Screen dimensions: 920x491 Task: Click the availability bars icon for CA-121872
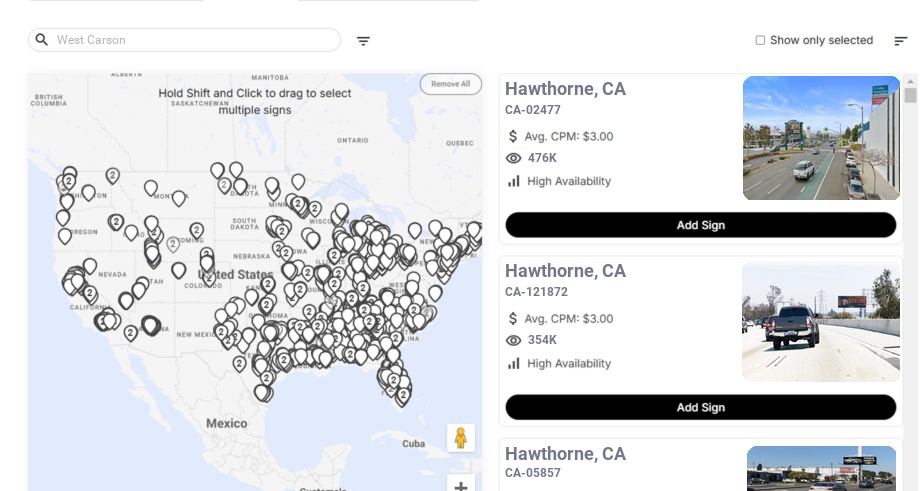tap(514, 363)
